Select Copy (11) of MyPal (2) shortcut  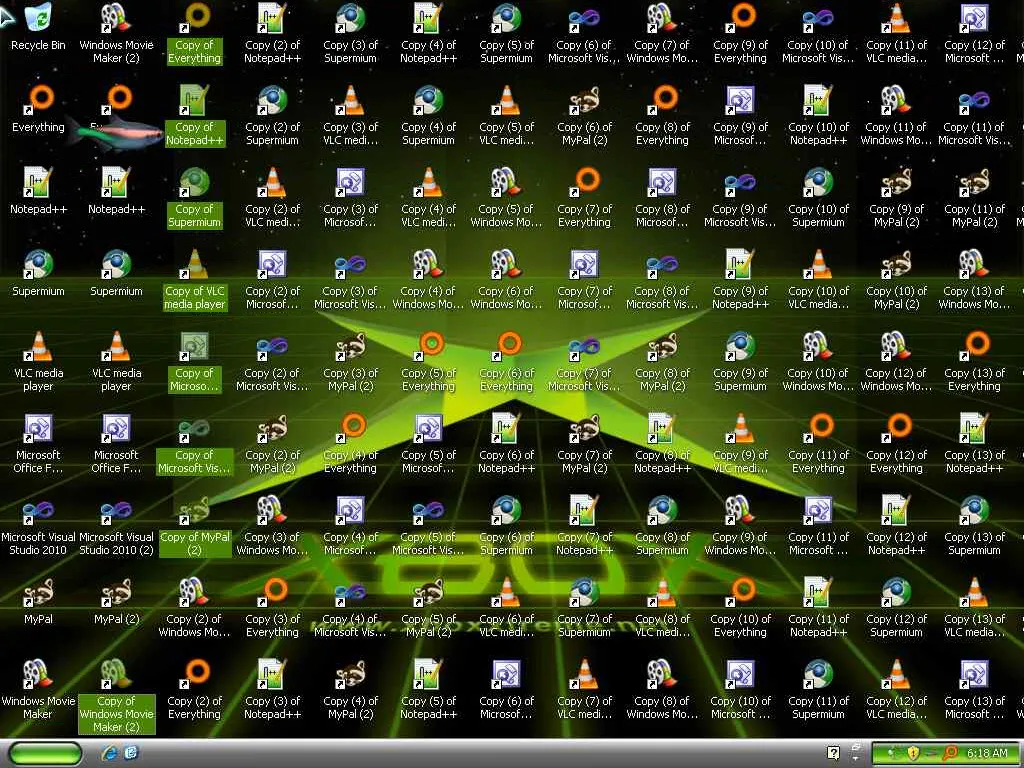[x=974, y=197]
